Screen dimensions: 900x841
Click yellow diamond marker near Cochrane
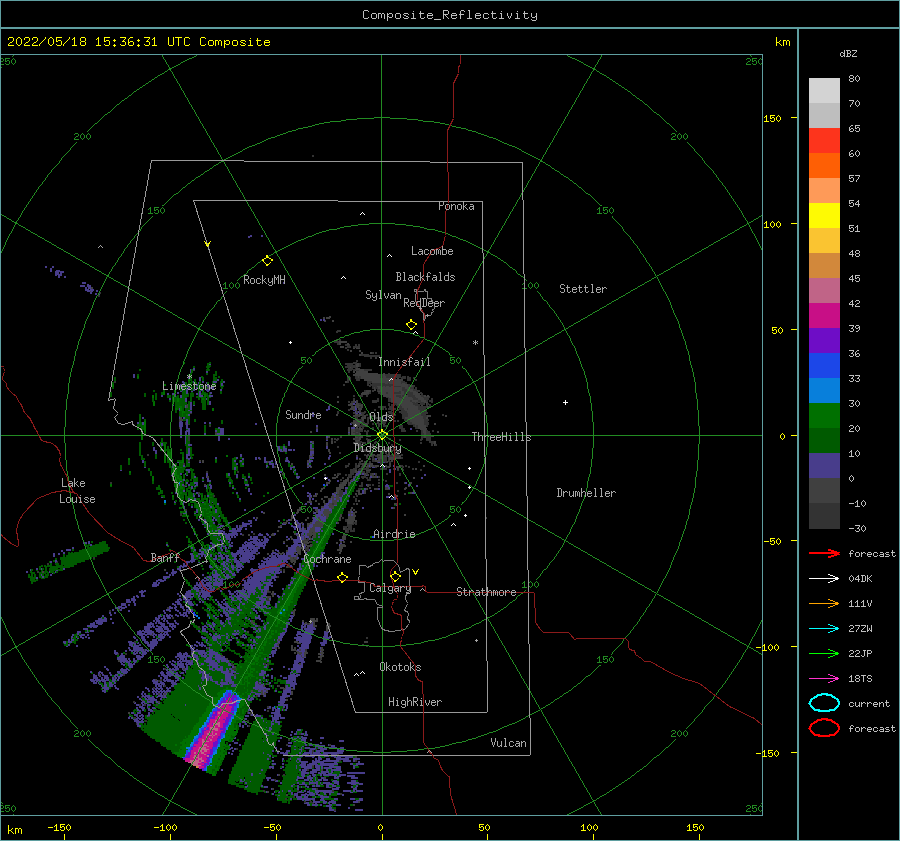(342, 577)
